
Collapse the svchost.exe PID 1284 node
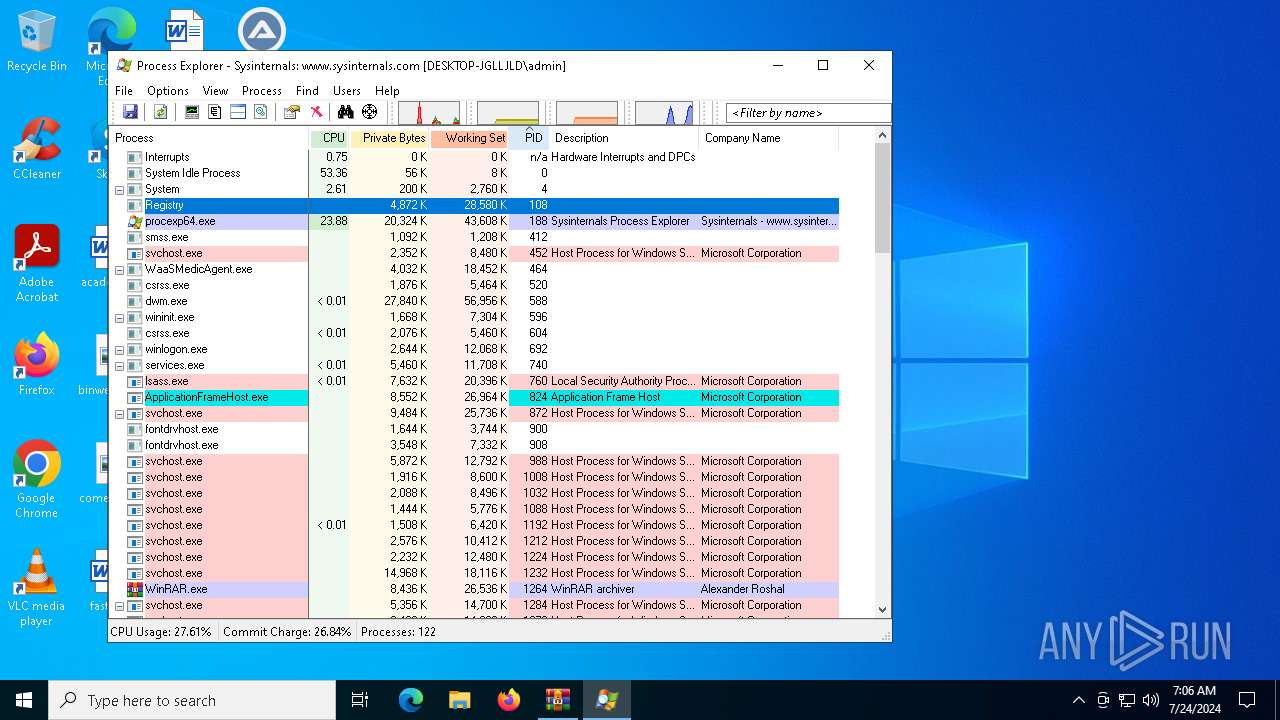119,605
